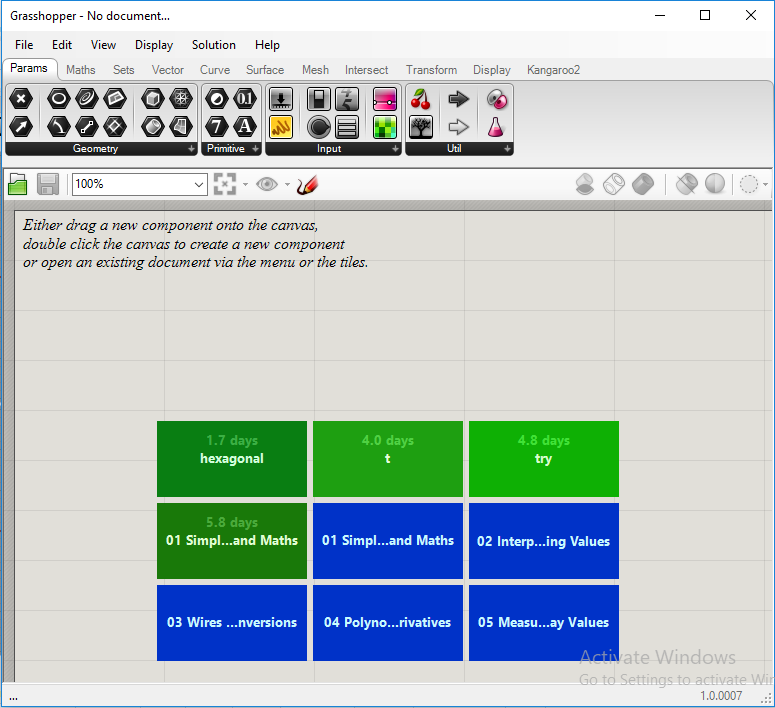The image size is (775, 708).
Task: Open the '02 Interp...ing Values' tile
Action: [544, 541]
